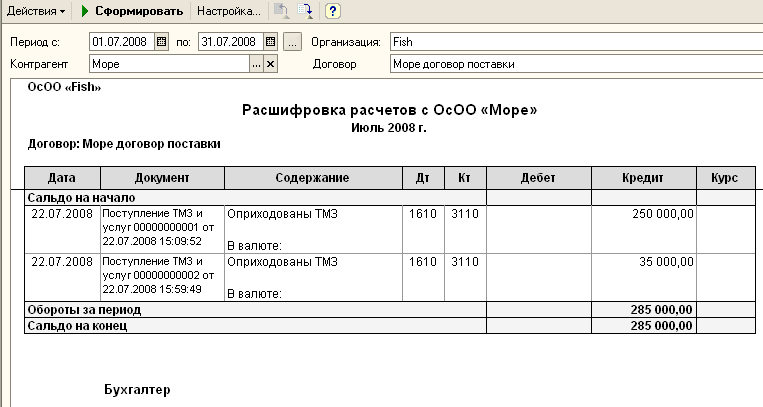Screen dimensions: 763x407
Task: Click the Обороты за период row label
Action: tap(84, 310)
